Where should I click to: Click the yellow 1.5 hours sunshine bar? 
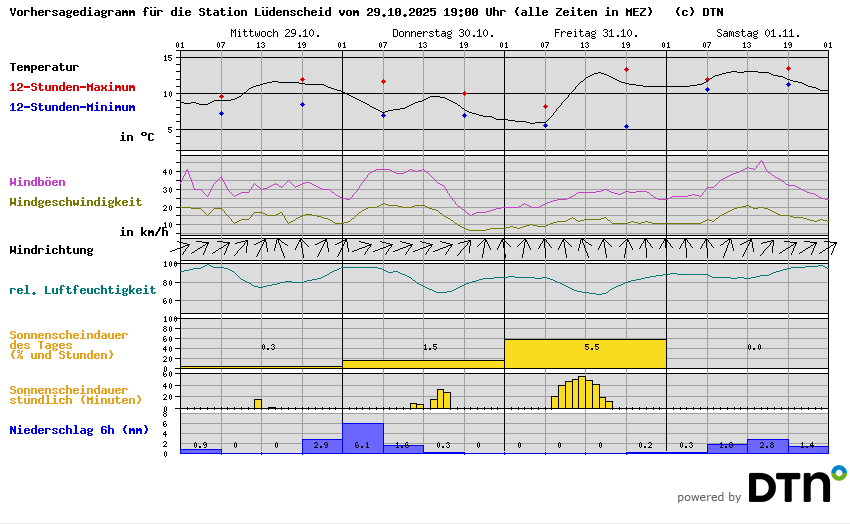pyautogui.click(x=423, y=364)
